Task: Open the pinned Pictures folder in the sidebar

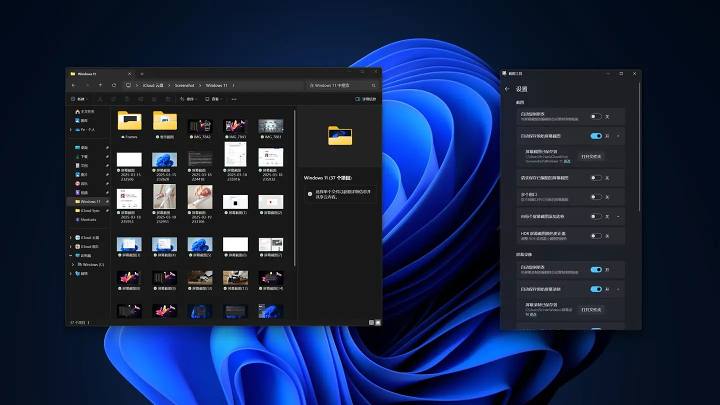Action: pos(81,174)
